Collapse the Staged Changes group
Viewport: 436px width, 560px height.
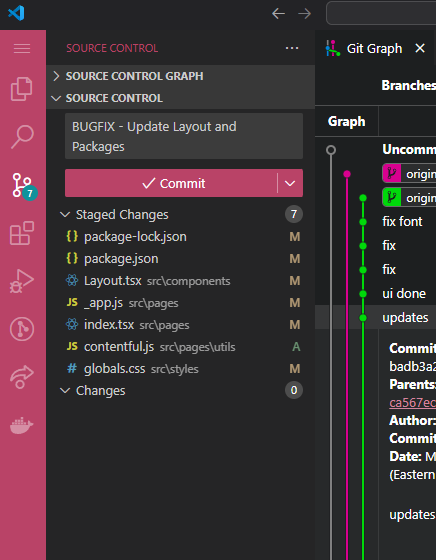[65, 215]
